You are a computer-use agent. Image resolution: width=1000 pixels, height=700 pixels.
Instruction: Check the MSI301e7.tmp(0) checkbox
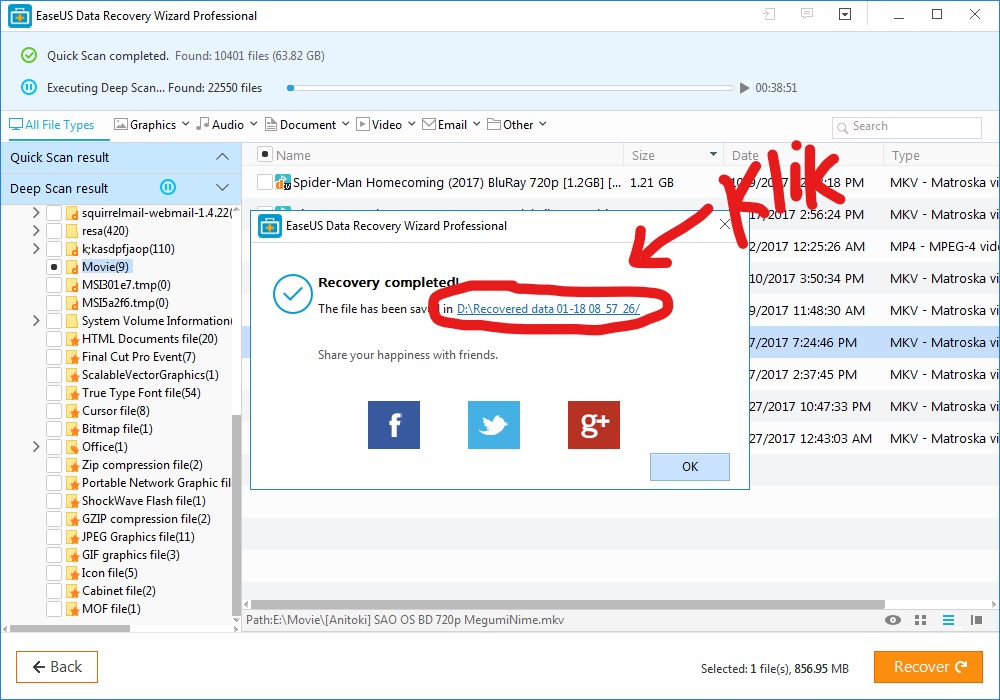pyautogui.click(x=54, y=285)
